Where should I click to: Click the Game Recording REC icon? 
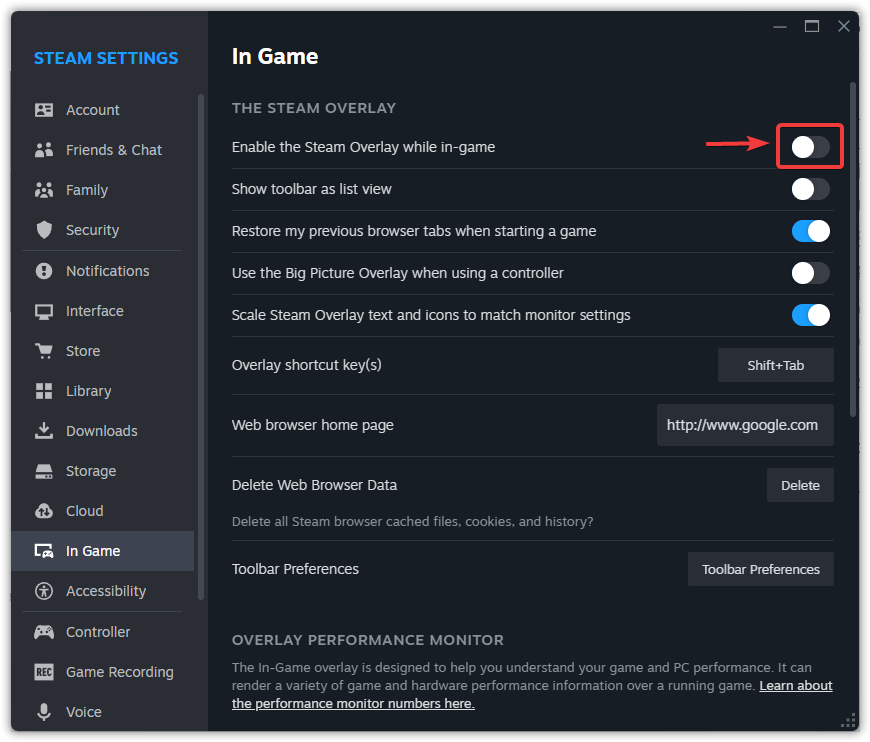[x=44, y=671]
